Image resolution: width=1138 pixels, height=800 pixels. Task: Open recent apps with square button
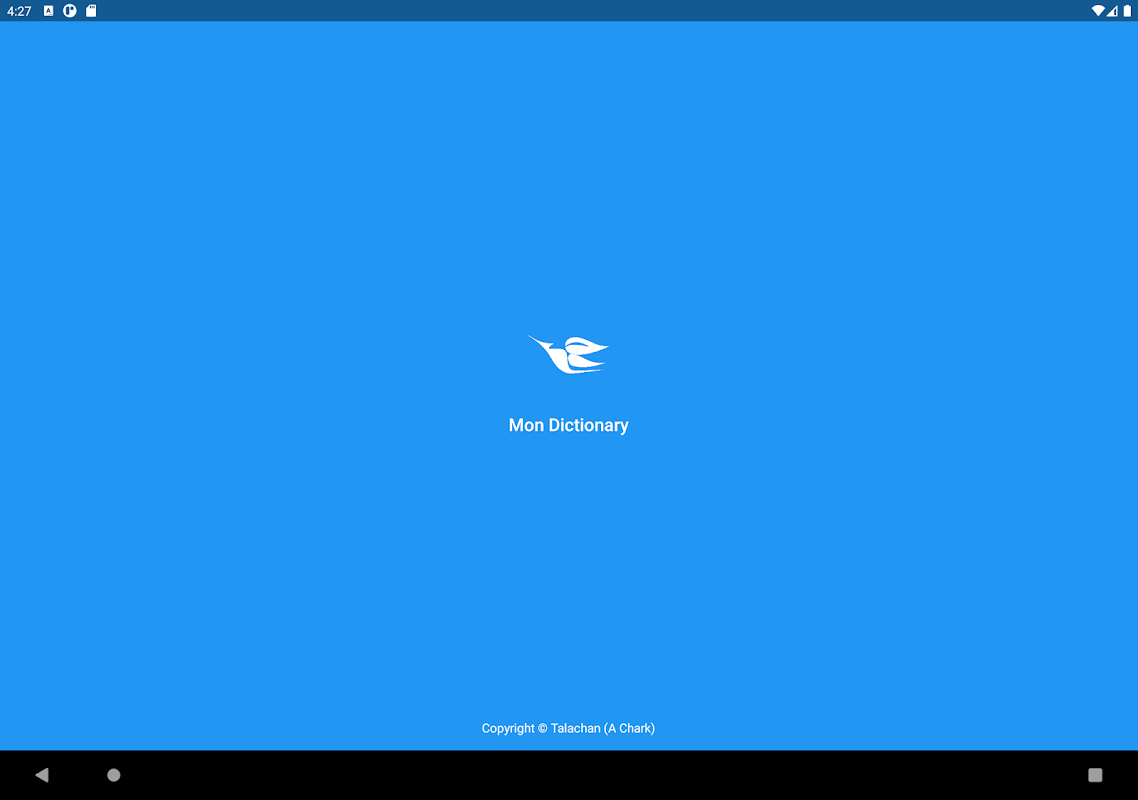tap(1095, 775)
